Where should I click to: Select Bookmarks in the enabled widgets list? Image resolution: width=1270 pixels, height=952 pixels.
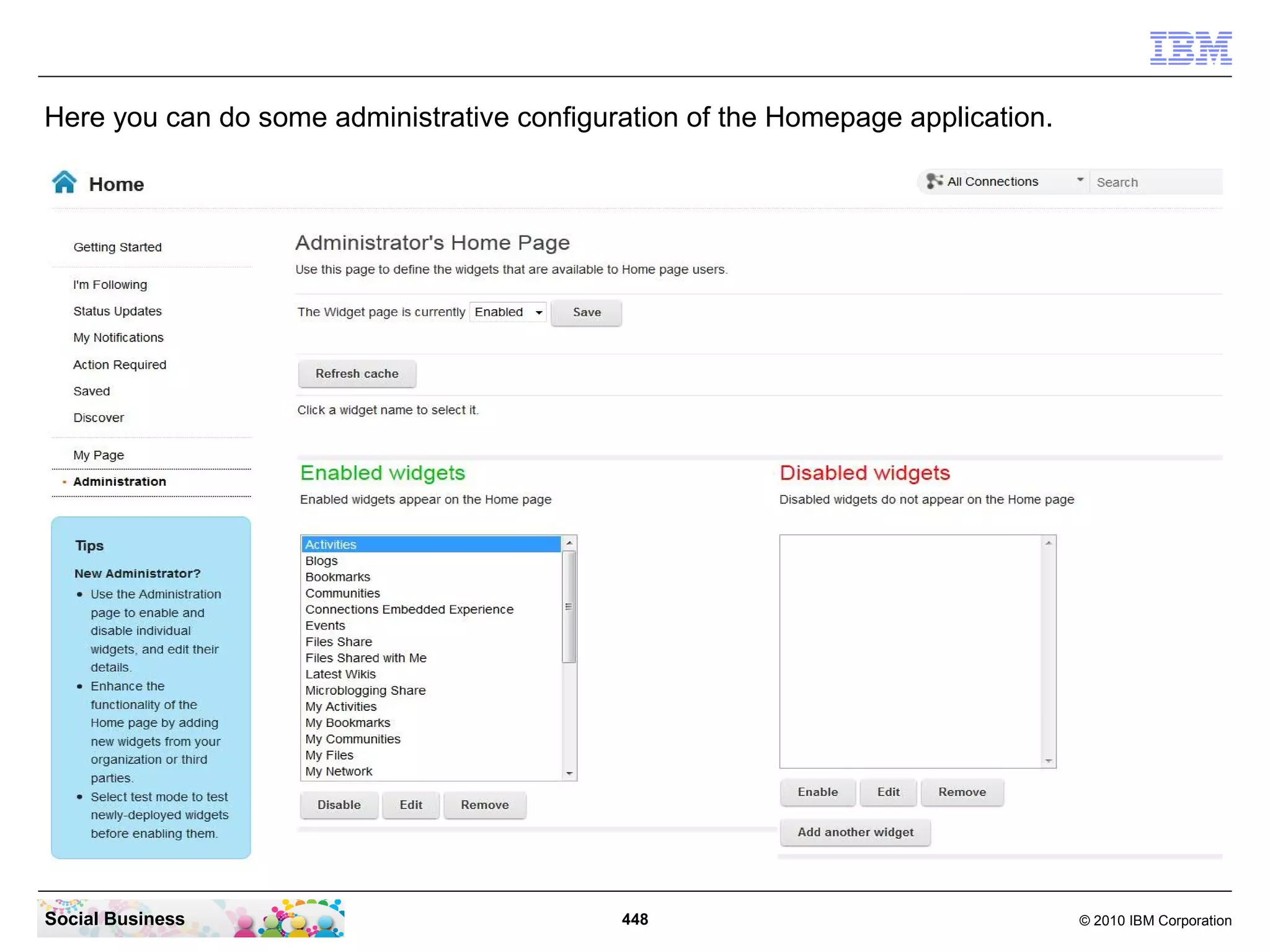[x=431, y=577]
